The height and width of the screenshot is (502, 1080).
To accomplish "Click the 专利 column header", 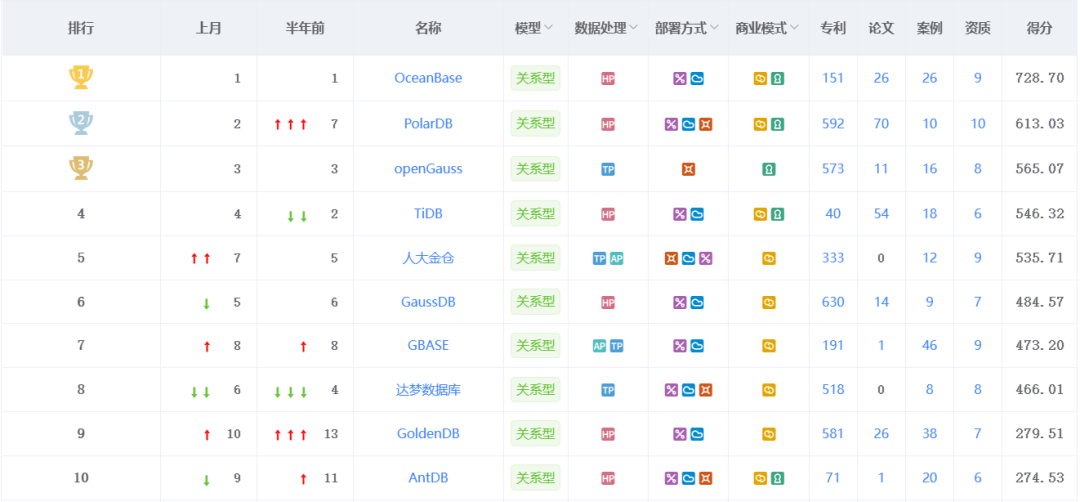I will click(x=833, y=28).
